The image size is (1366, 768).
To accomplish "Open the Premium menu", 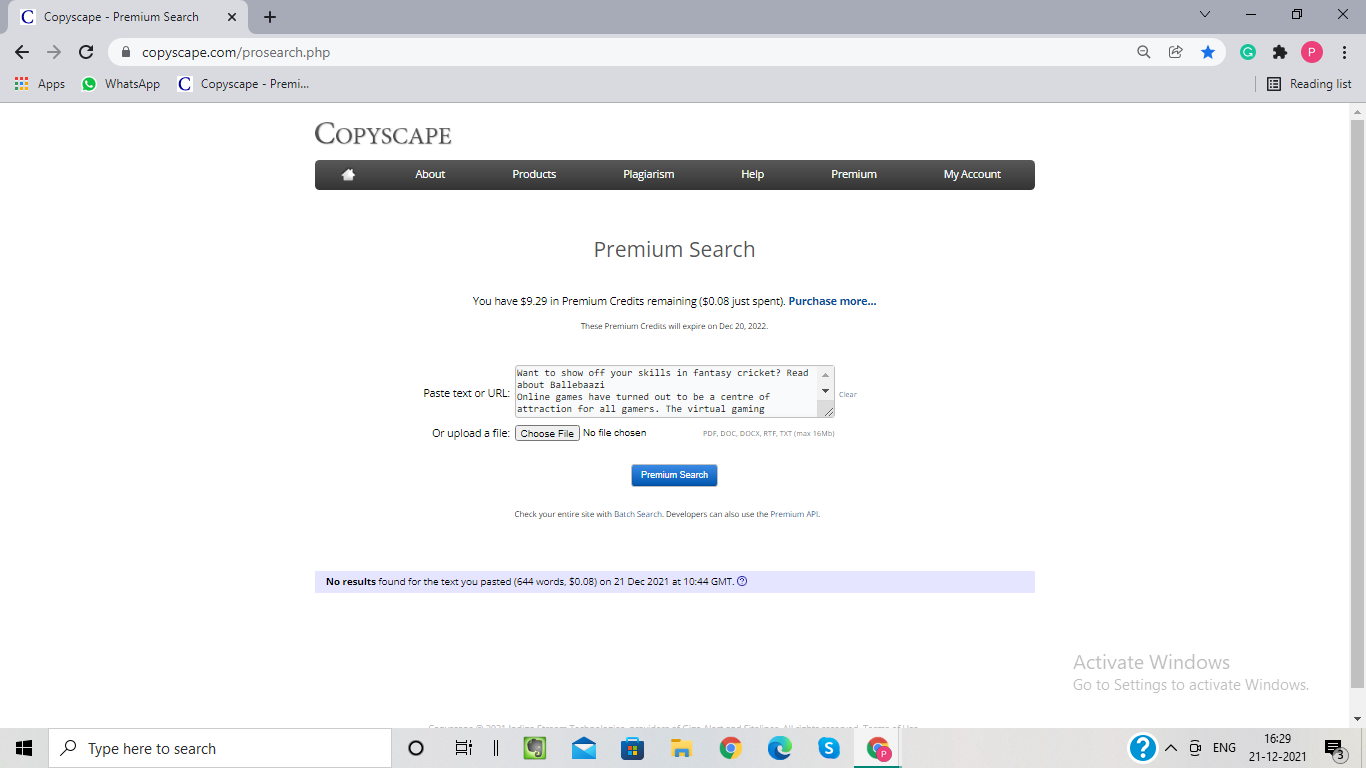I will pos(854,174).
